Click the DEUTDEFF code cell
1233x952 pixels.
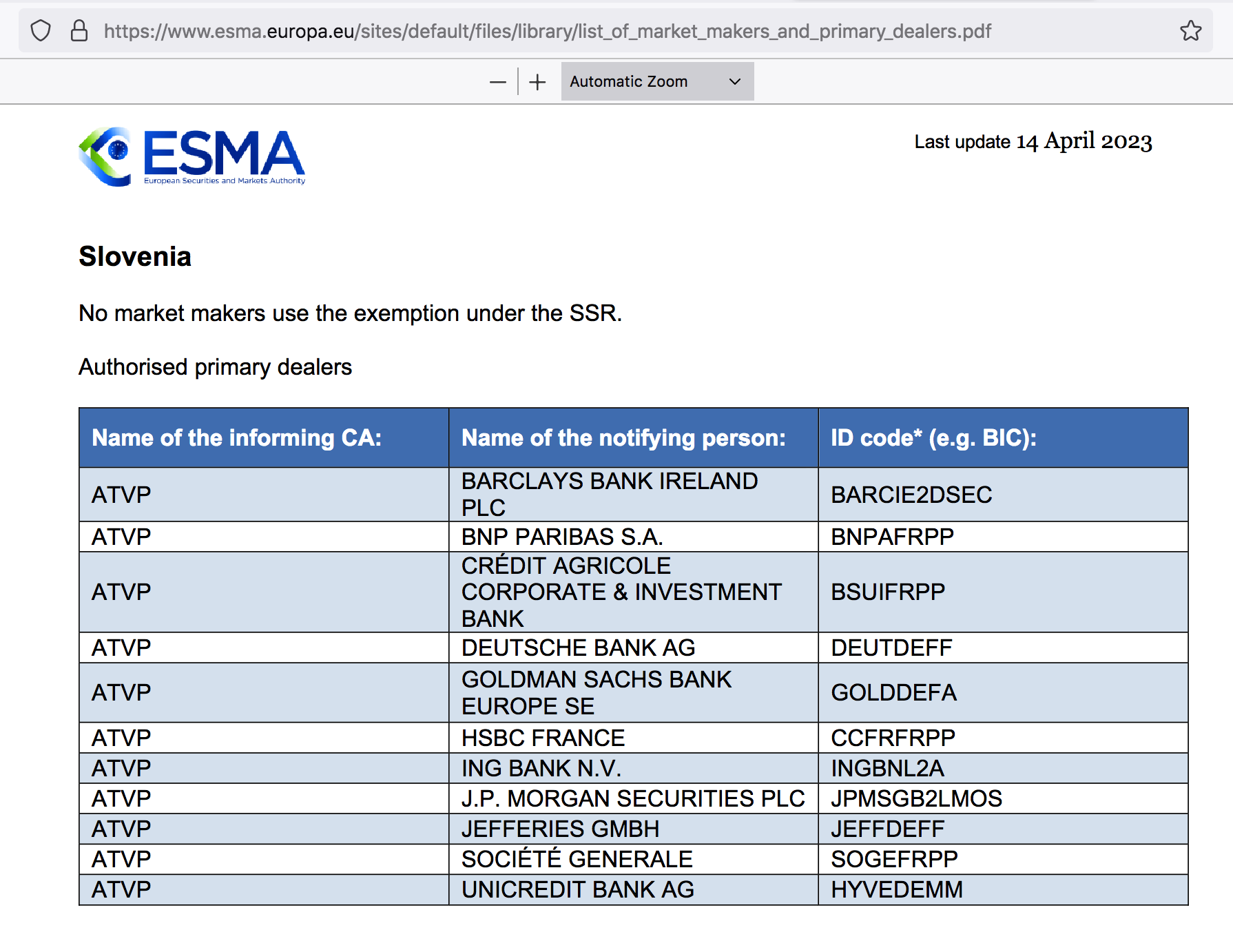point(1003,648)
